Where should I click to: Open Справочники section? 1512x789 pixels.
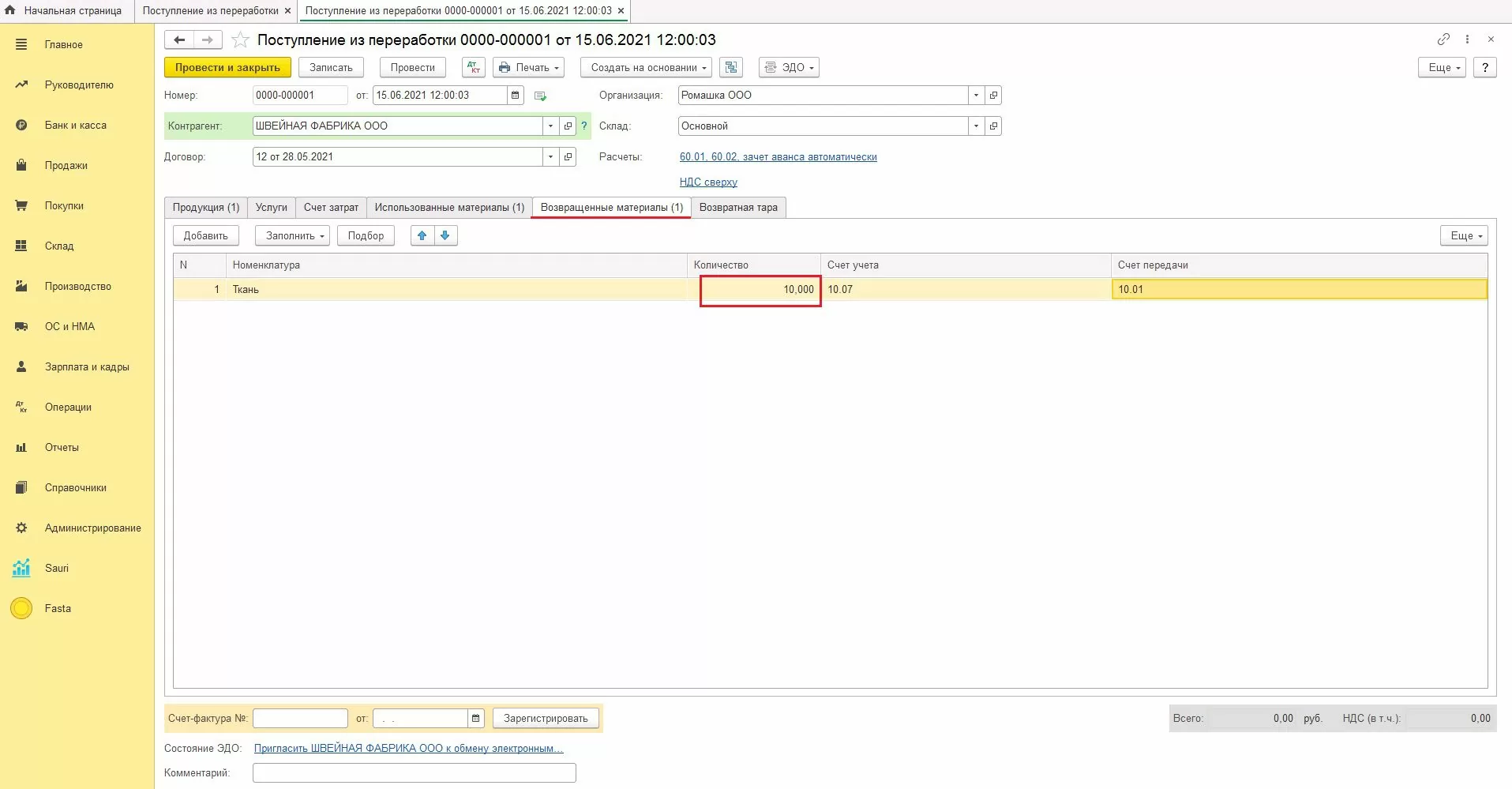75,487
